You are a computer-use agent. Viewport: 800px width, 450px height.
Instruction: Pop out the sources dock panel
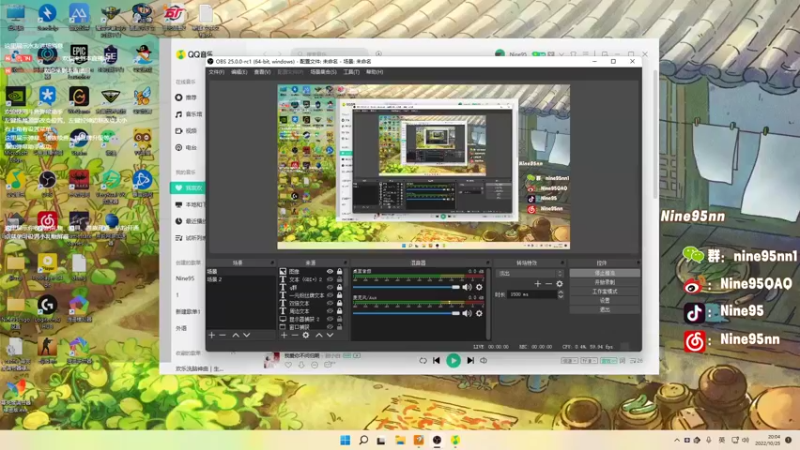[x=345, y=263]
